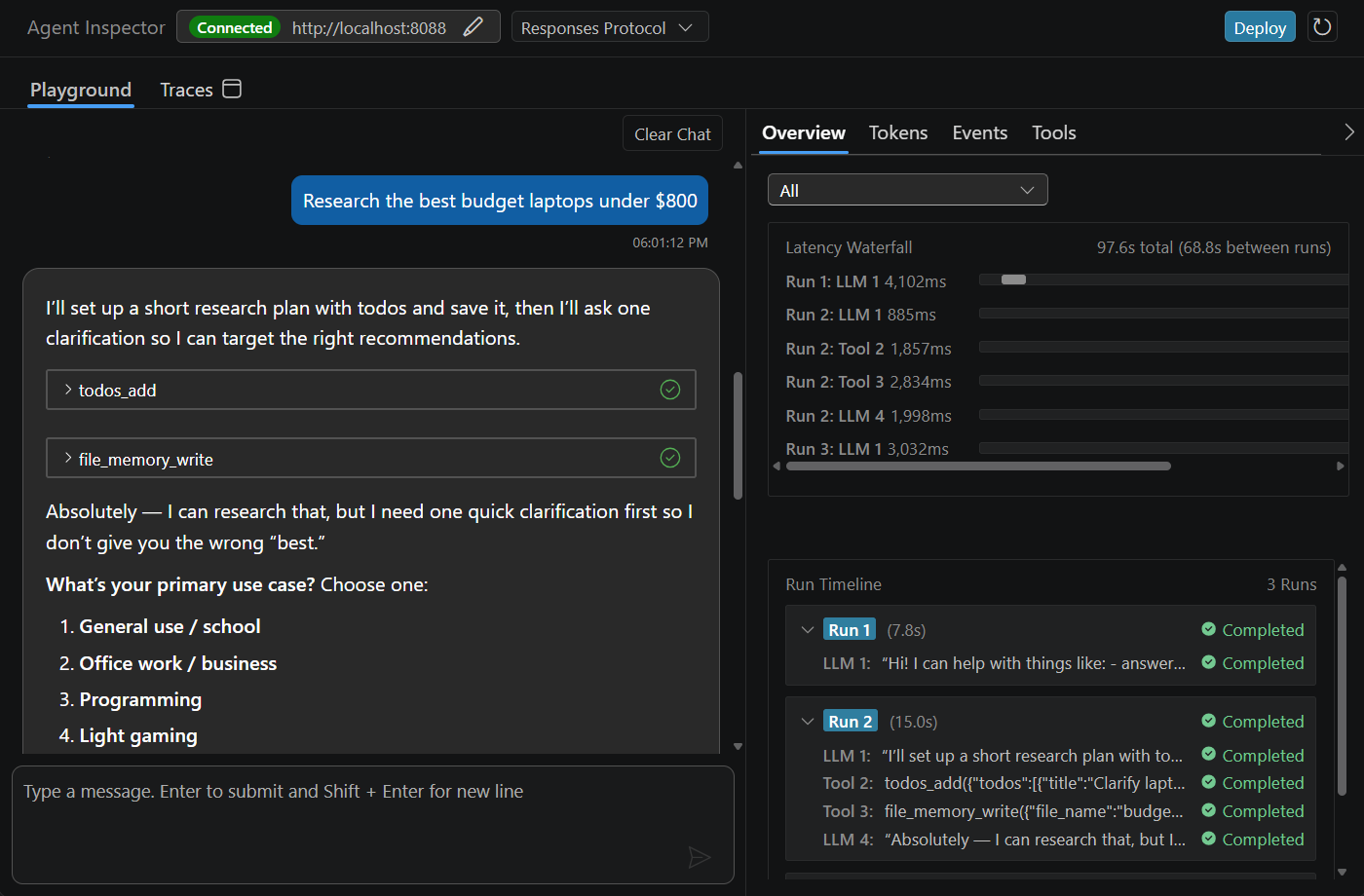
Task: Click the Run 2: LLM 1 885ms row
Action: [x=1066, y=315]
